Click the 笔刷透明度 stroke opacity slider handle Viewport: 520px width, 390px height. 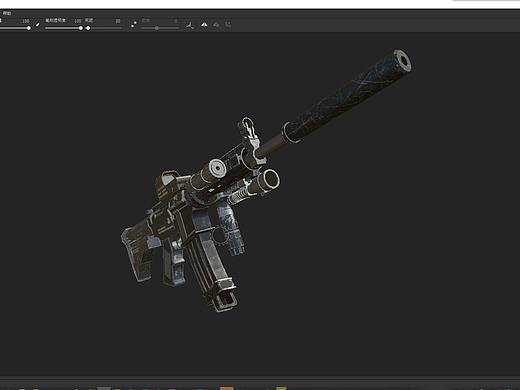[x=81, y=28]
